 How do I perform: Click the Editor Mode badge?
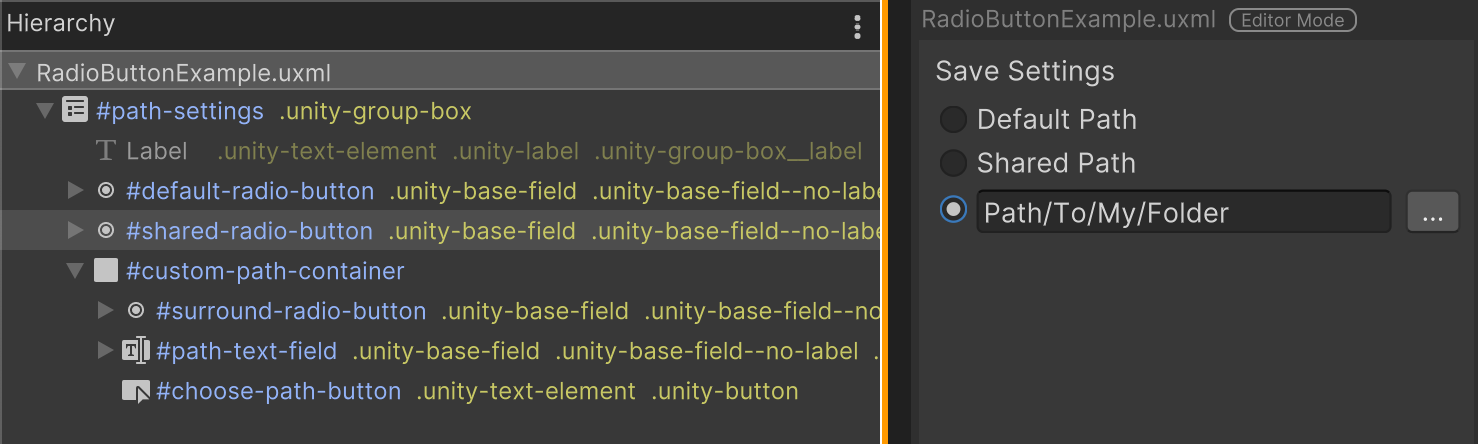[x=1292, y=20]
